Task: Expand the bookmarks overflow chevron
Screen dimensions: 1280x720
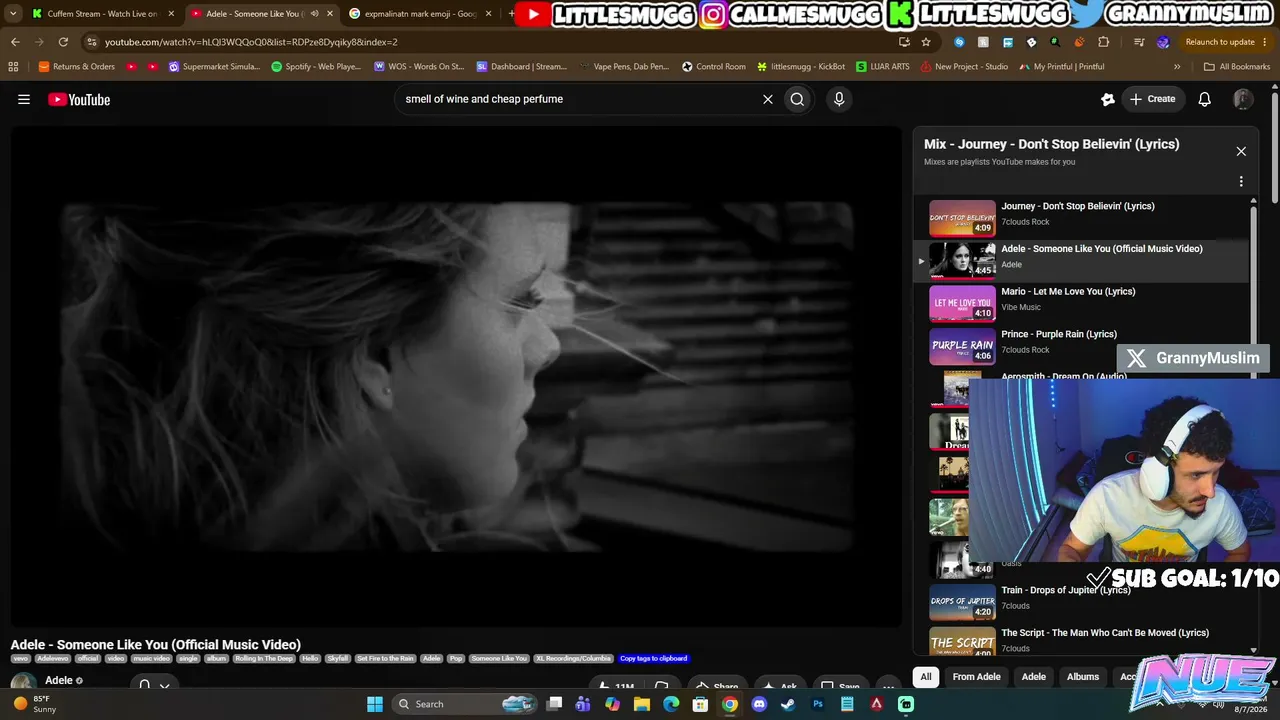Action: (x=1177, y=66)
